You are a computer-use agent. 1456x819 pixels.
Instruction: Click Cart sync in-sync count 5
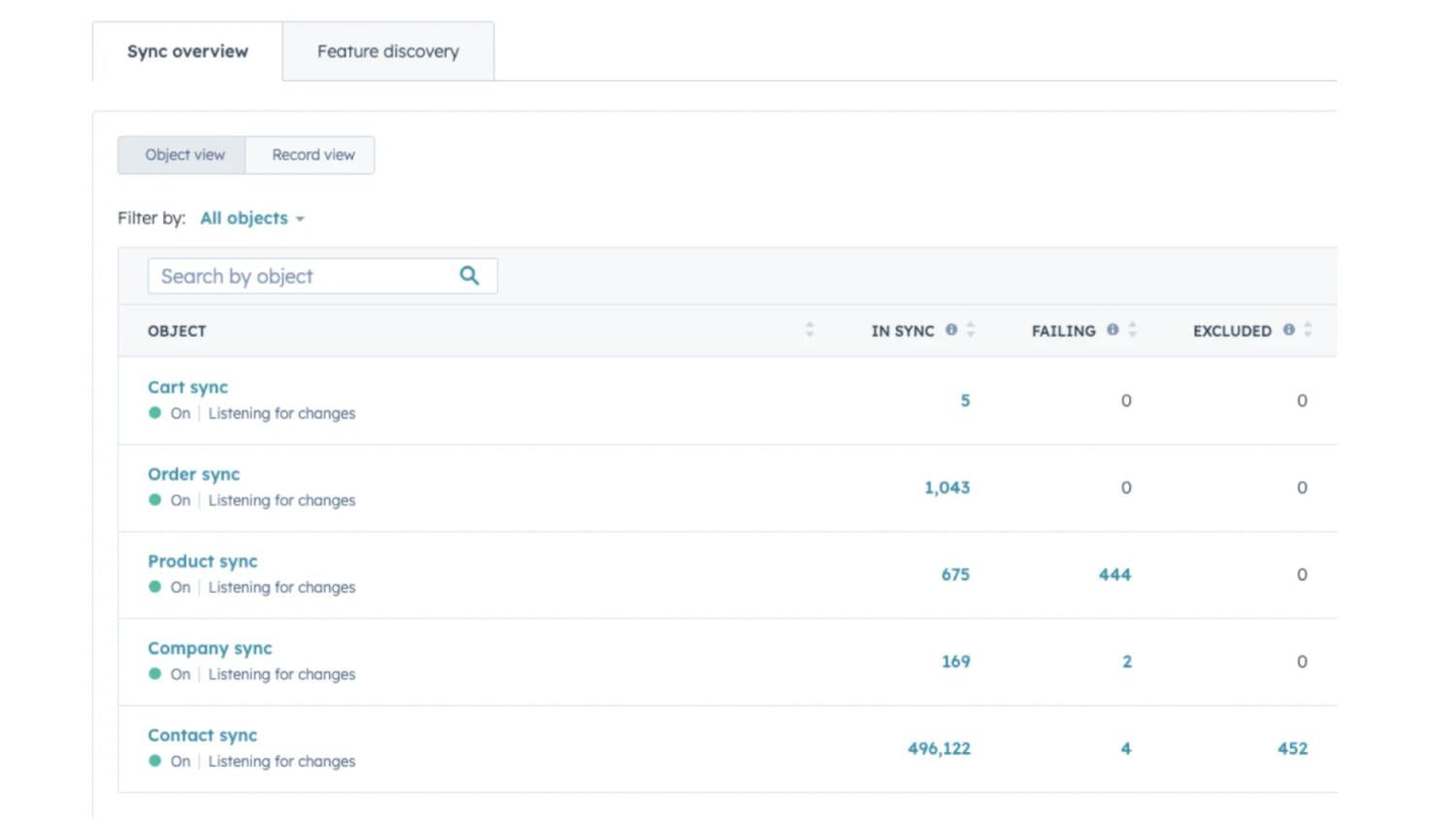coord(965,401)
